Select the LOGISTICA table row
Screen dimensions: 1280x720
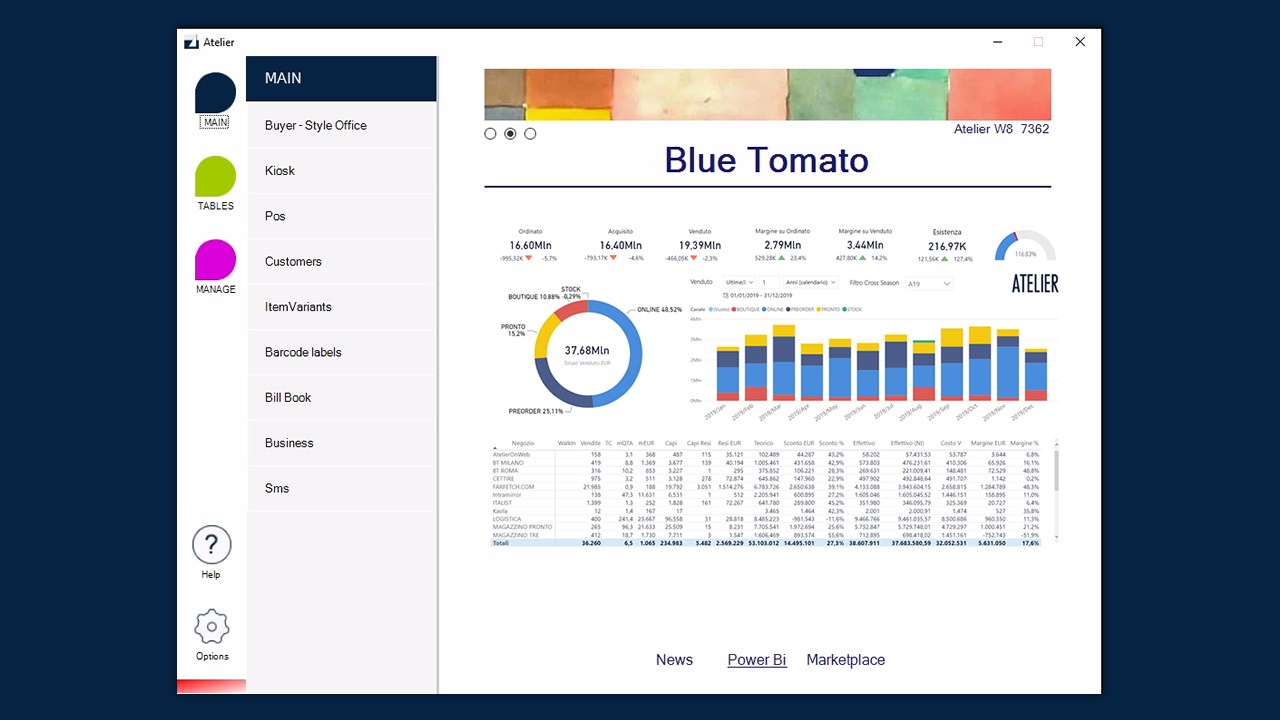coord(766,519)
